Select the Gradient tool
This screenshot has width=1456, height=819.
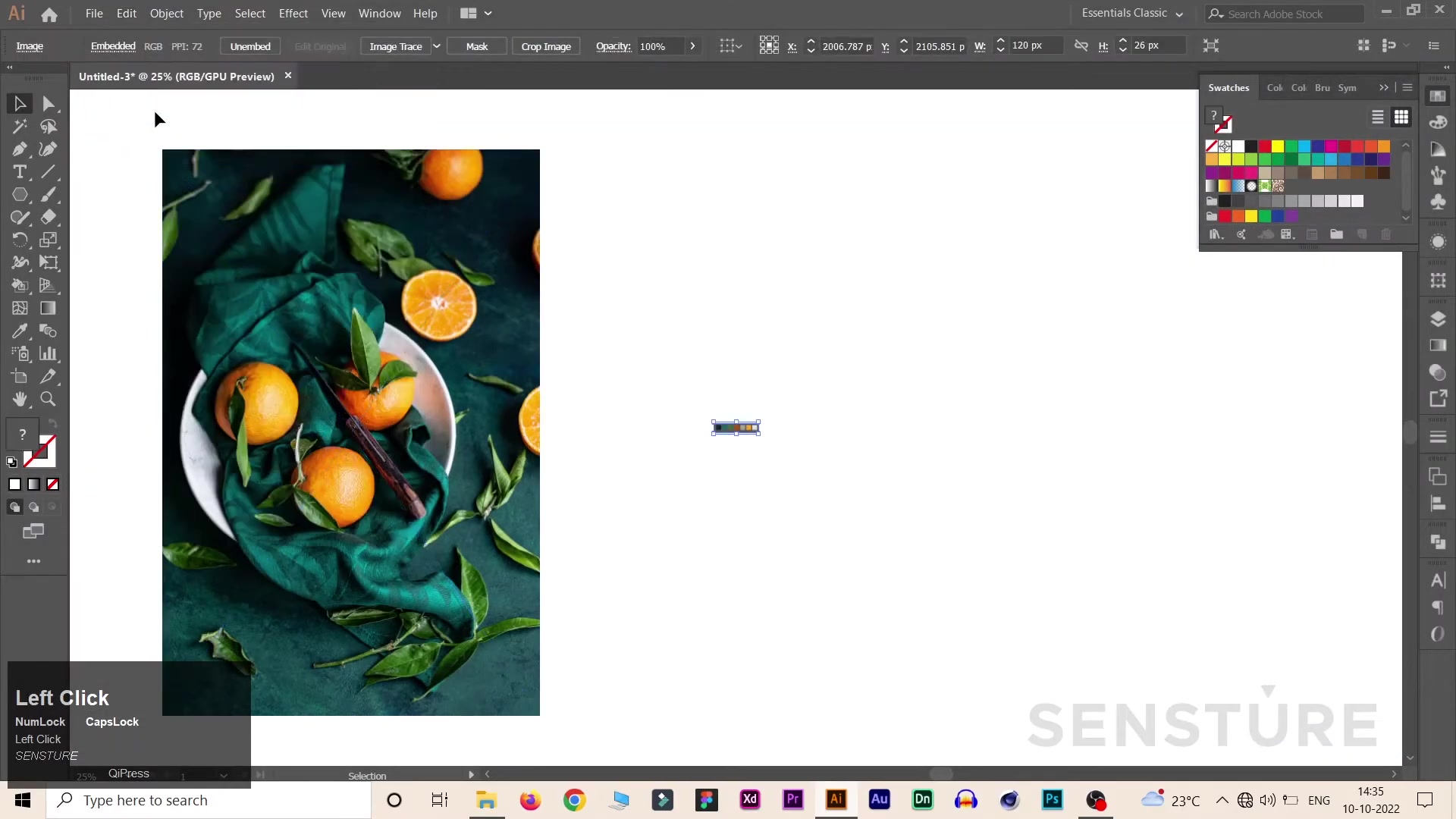point(47,308)
